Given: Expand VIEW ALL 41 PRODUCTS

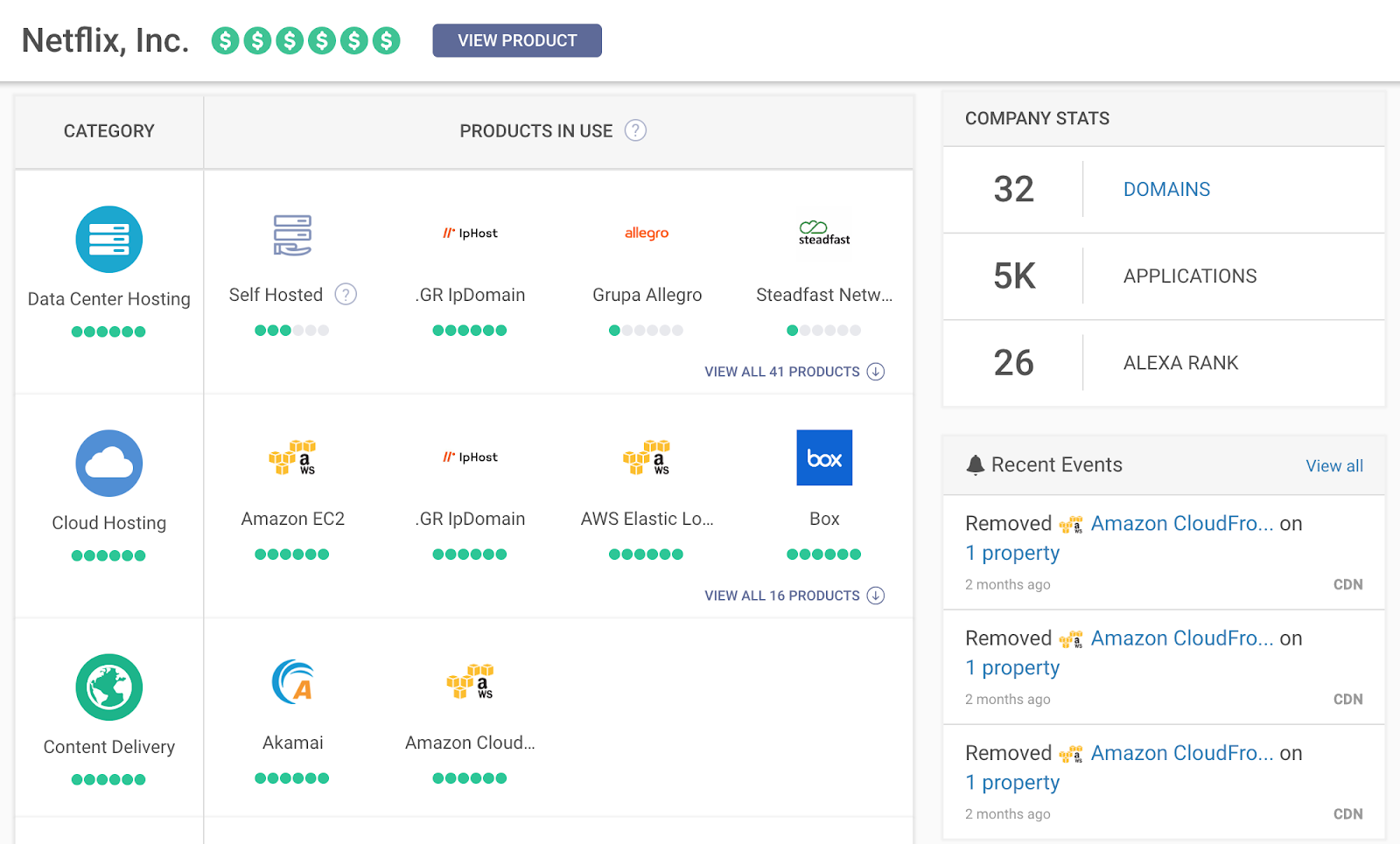Looking at the screenshot, I should 794,372.
